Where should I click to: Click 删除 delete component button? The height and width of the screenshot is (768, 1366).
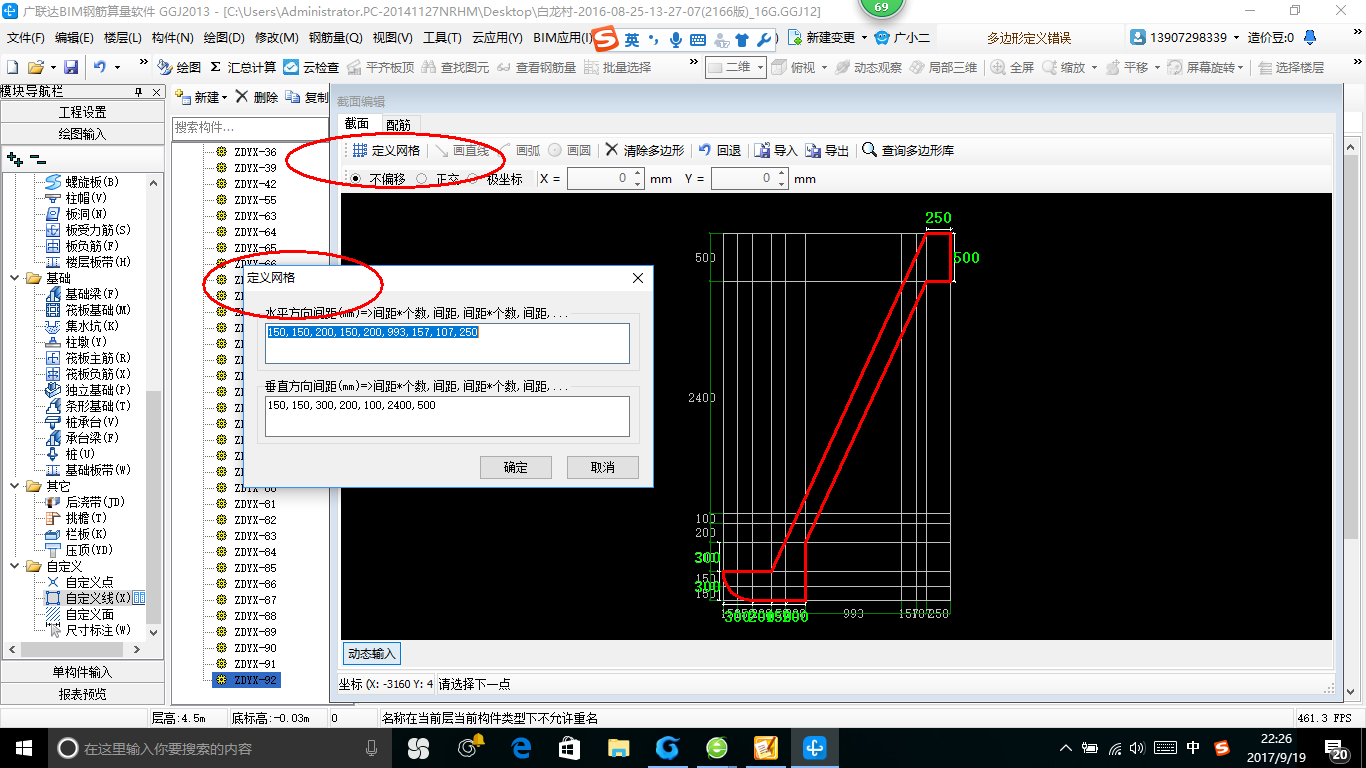pos(257,97)
